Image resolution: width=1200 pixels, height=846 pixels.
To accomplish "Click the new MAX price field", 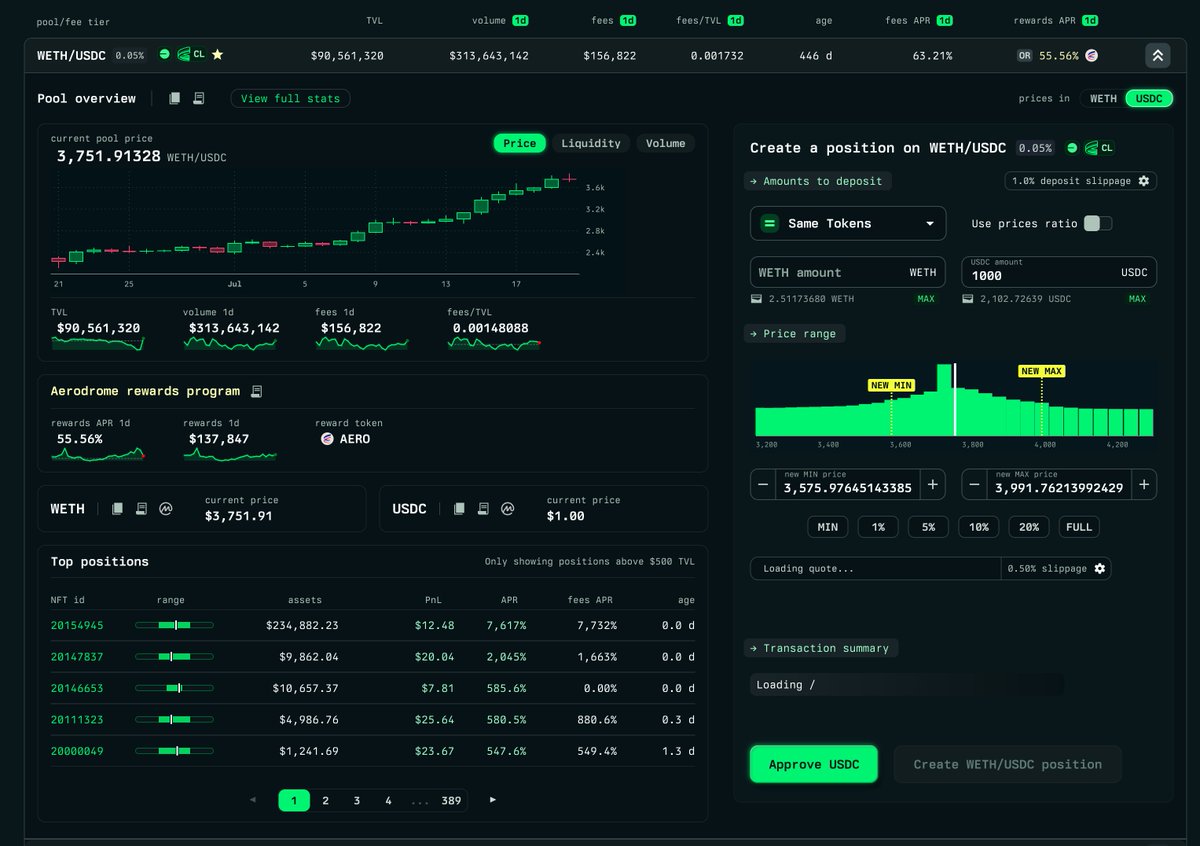I will 1059,485.
